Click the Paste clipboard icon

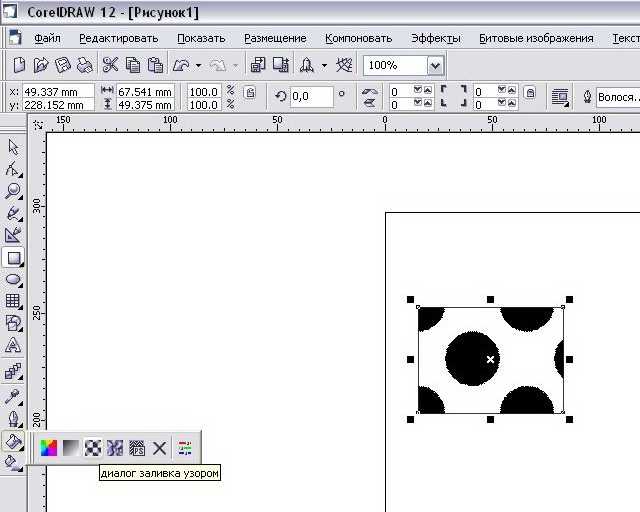coord(155,65)
